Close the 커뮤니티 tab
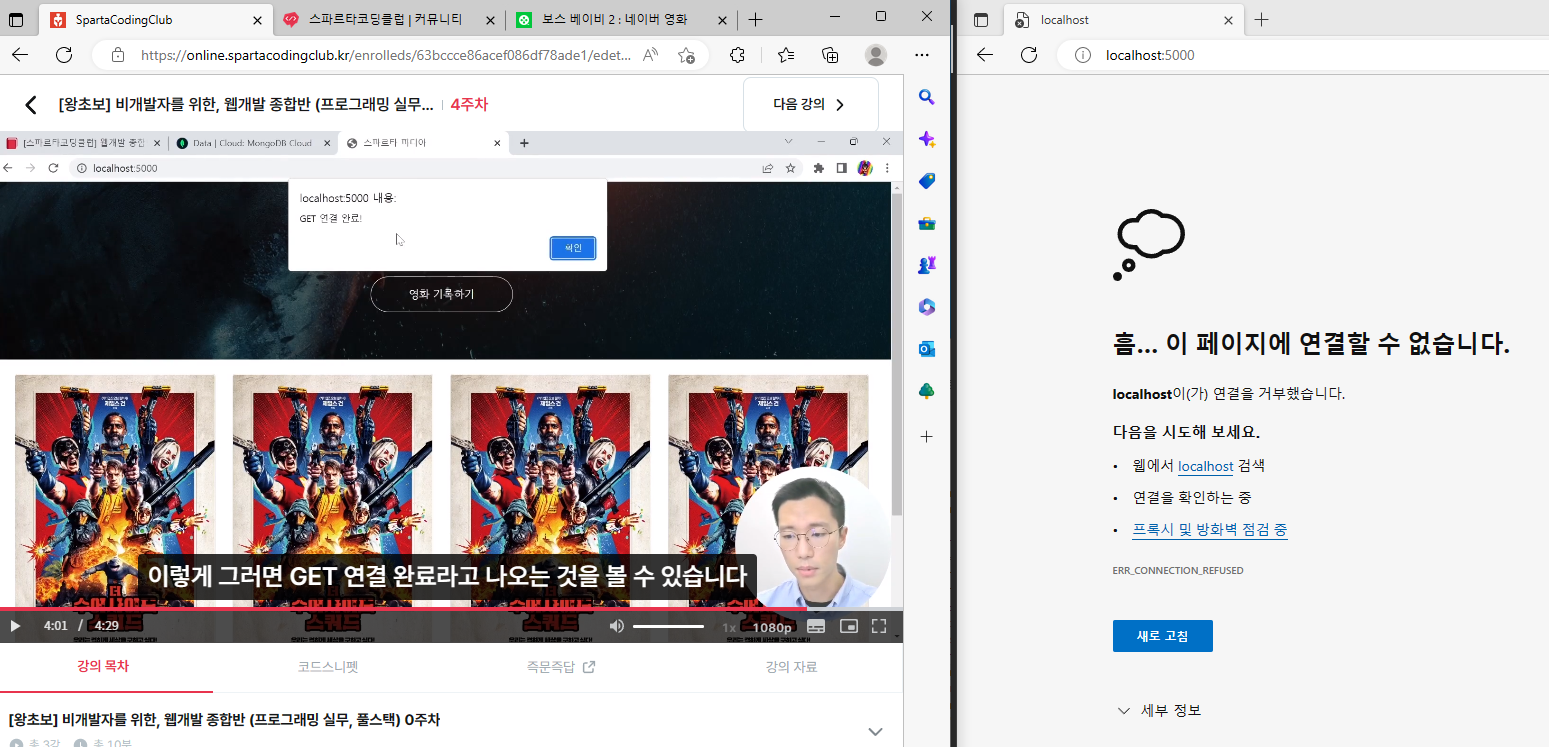Screen dimensions: 1549x747 (490, 20)
